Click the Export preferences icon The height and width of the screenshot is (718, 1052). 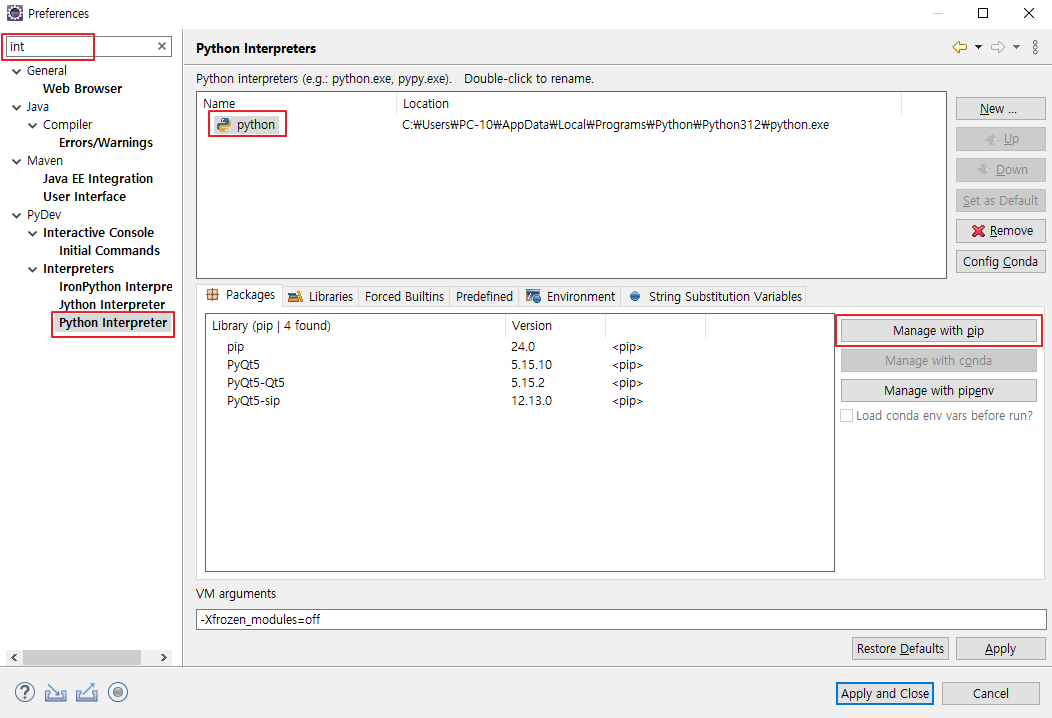tap(87, 693)
